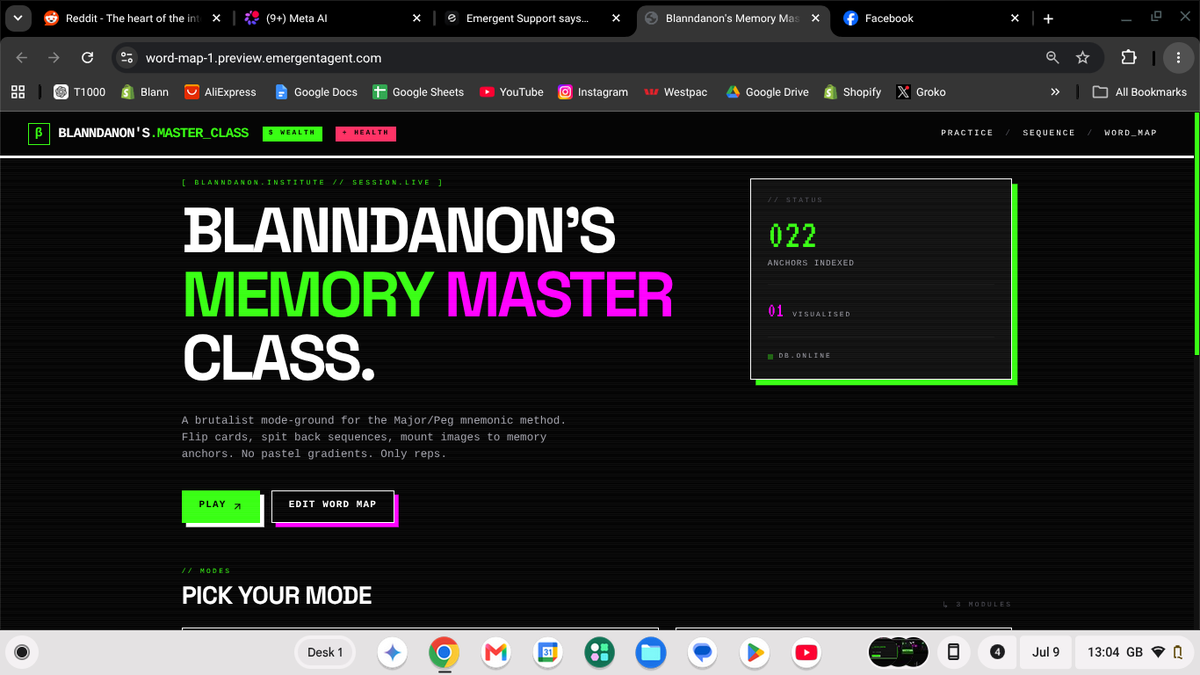Image resolution: width=1200 pixels, height=675 pixels.
Task: Open the tab search dropdown arrow
Action: [16, 18]
